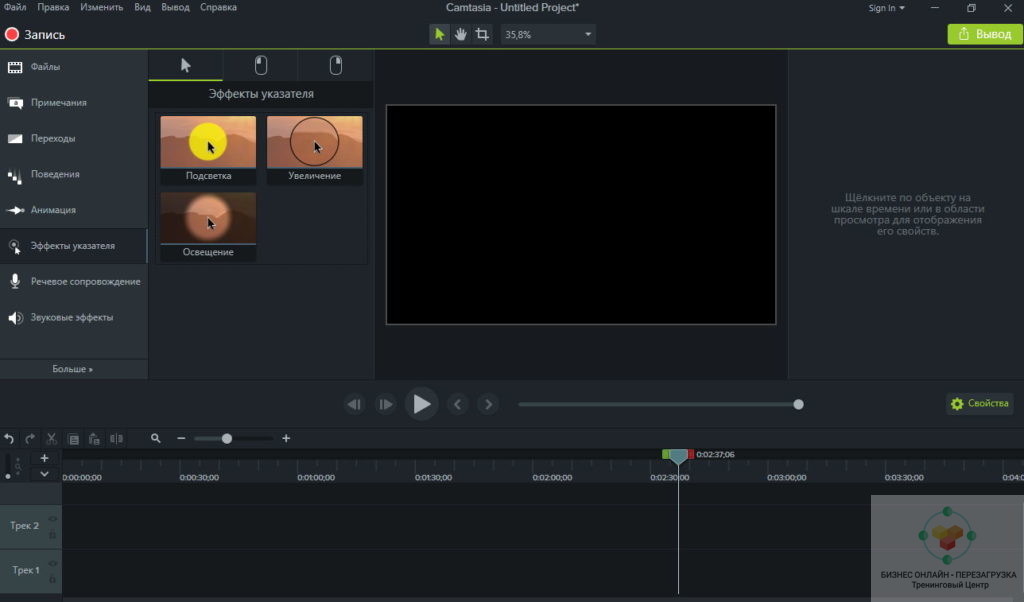1024x602 pixels.
Task: Toggle the lock on Трек 1
Action: point(52,579)
